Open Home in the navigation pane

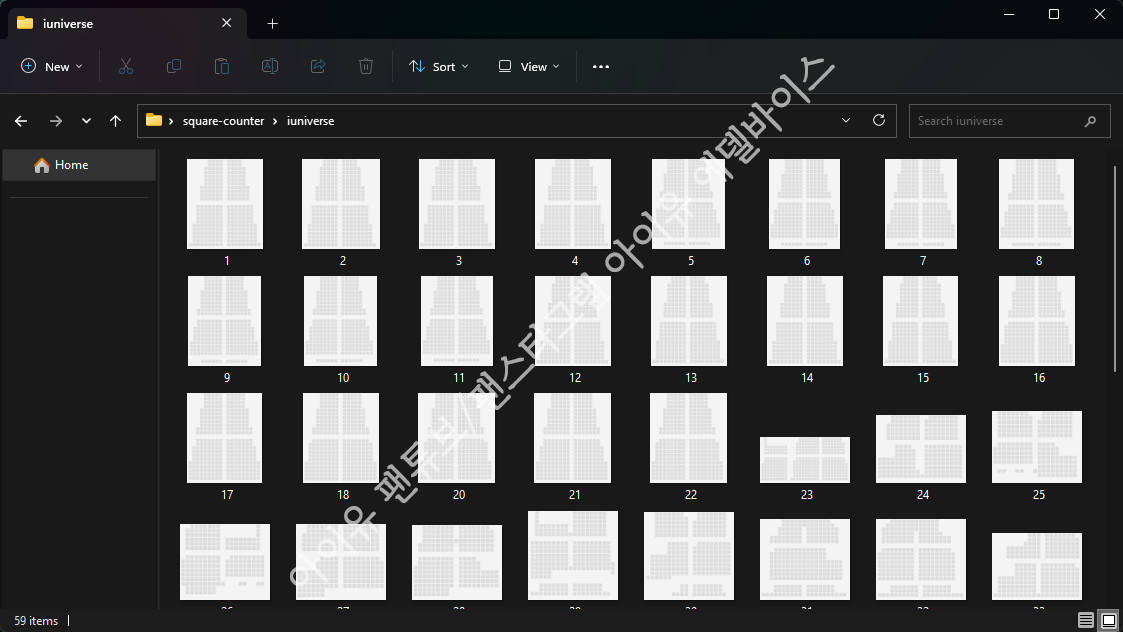[79, 165]
